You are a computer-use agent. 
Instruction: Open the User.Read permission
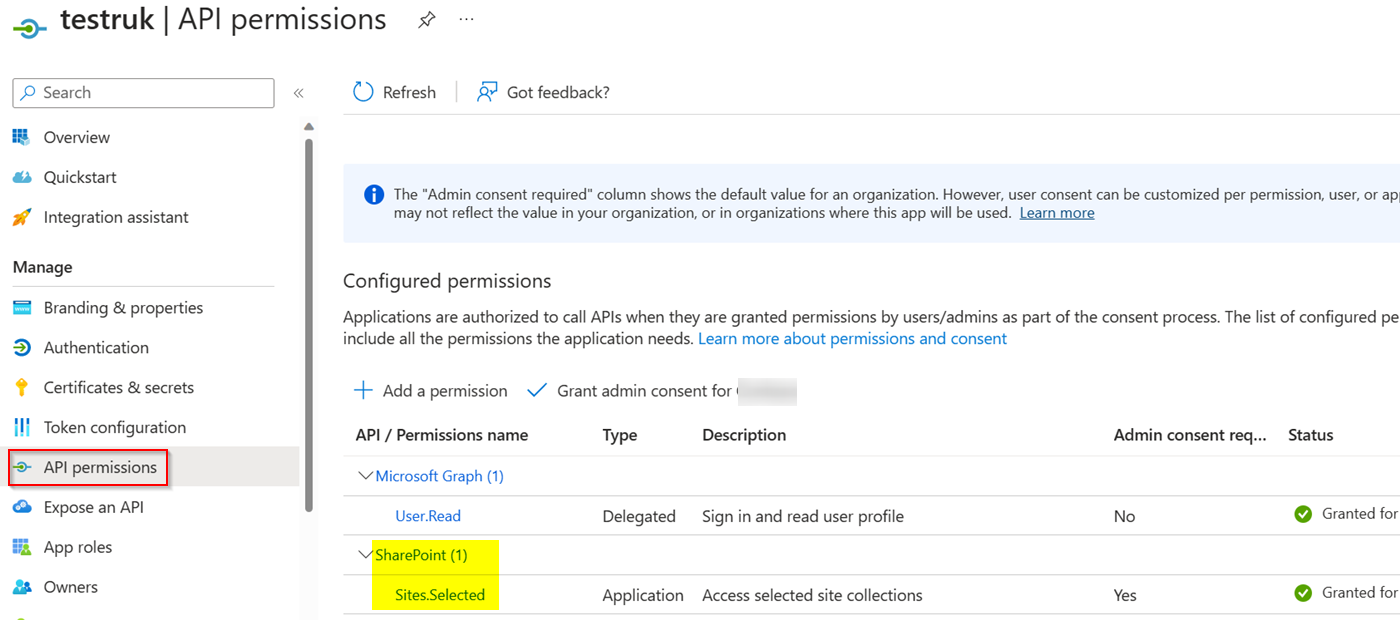(x=428, y=516)
